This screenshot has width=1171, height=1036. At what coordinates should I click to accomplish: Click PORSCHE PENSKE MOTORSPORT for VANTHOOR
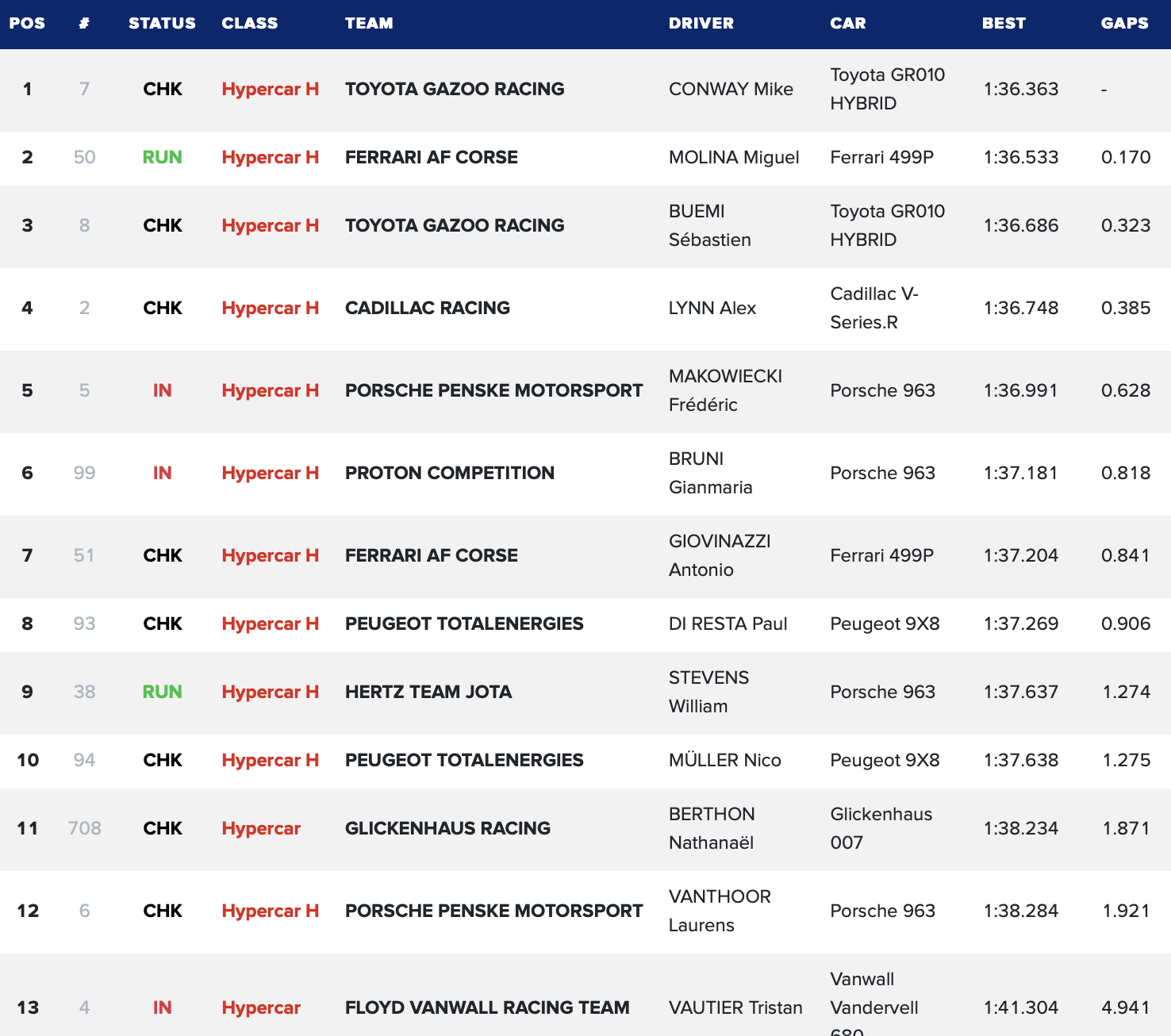[493, 911]
